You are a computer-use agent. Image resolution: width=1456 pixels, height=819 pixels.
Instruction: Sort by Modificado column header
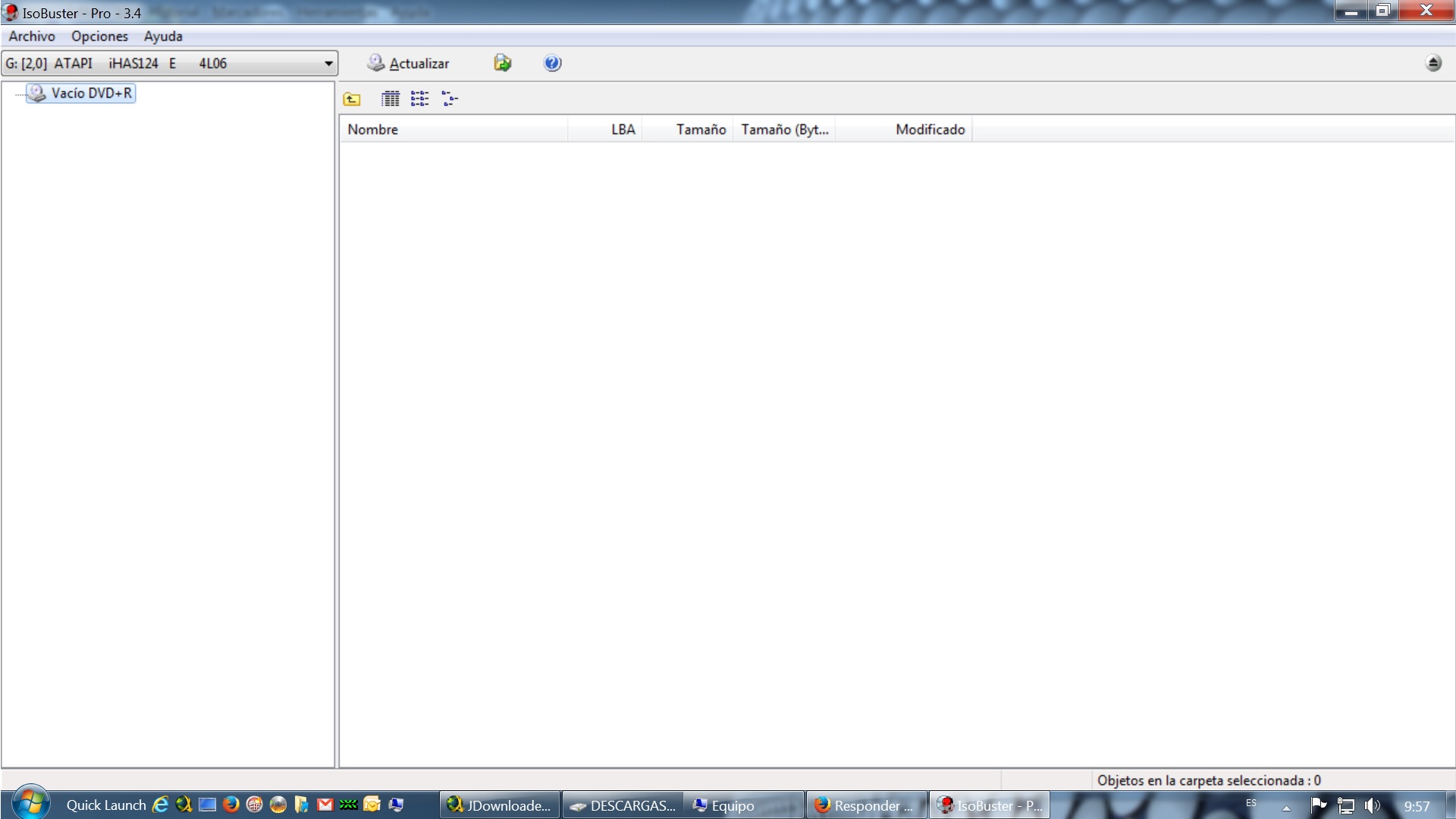click(x=904, y=130)
